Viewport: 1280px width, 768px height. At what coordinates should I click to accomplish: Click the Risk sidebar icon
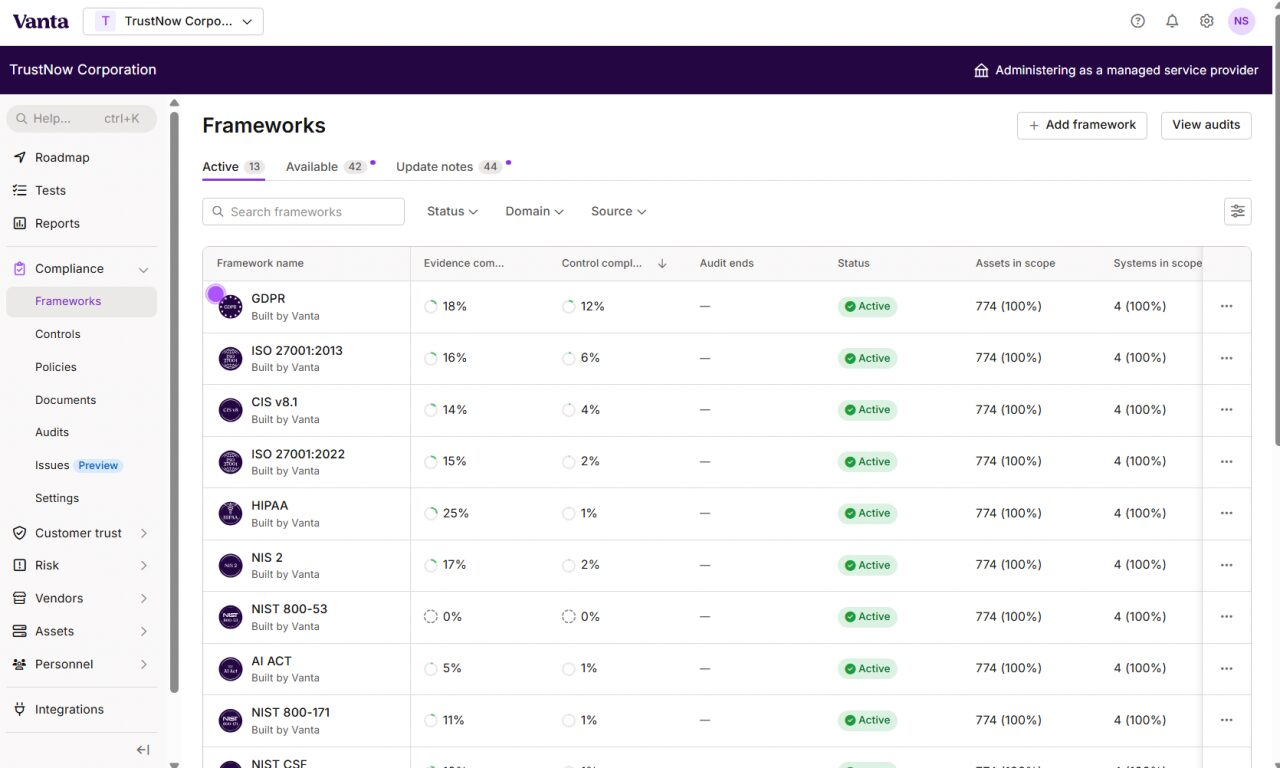point(19,565)
